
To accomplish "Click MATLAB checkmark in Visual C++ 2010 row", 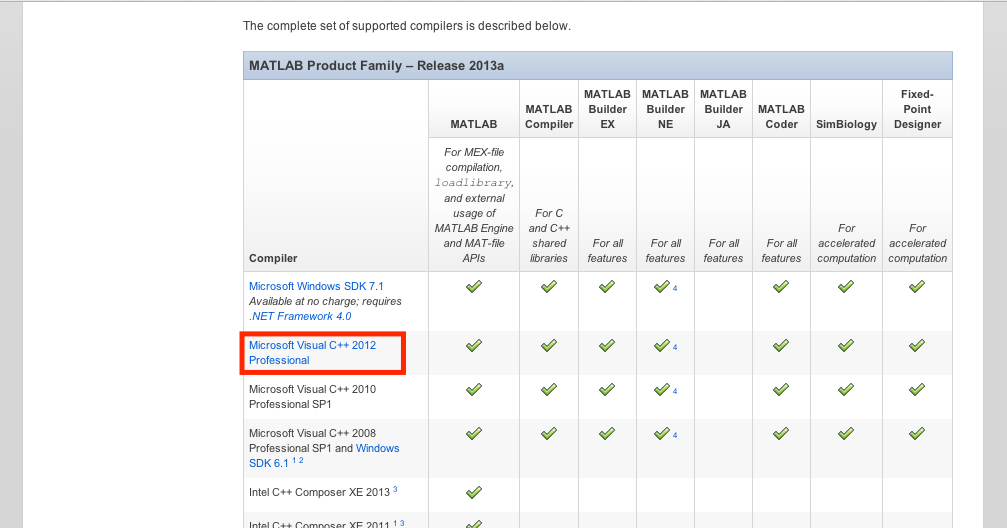I will click(x=474, y=389).
